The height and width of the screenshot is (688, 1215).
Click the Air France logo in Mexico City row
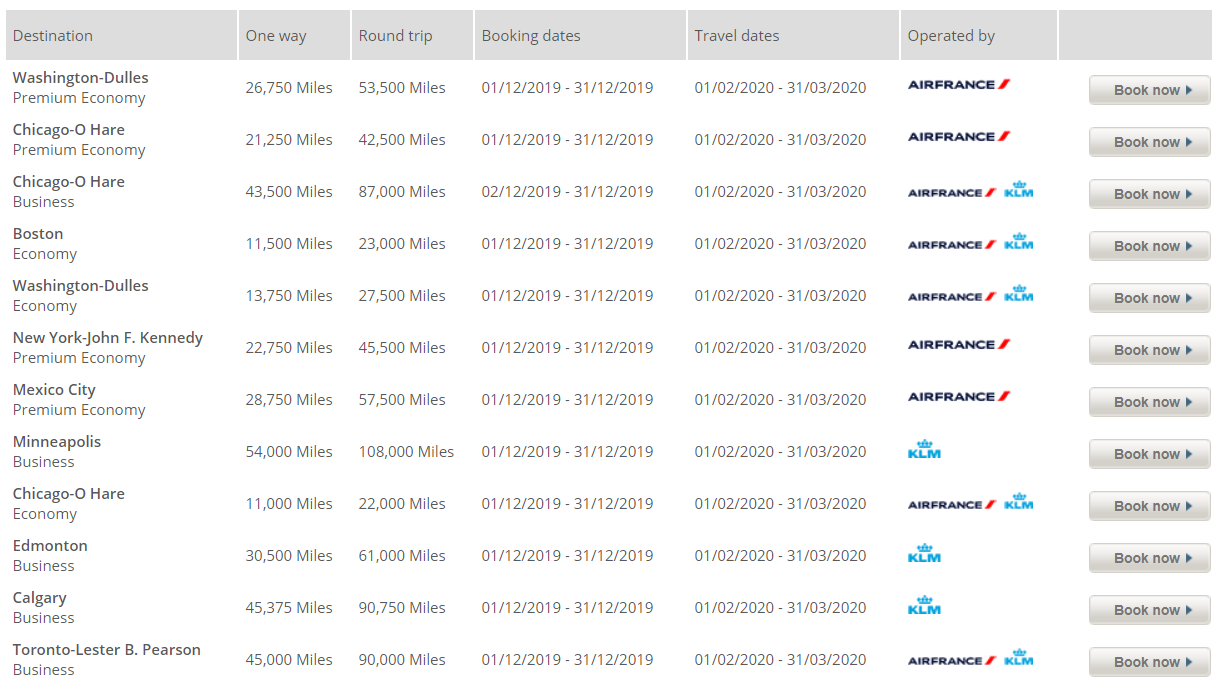point(958,397)
